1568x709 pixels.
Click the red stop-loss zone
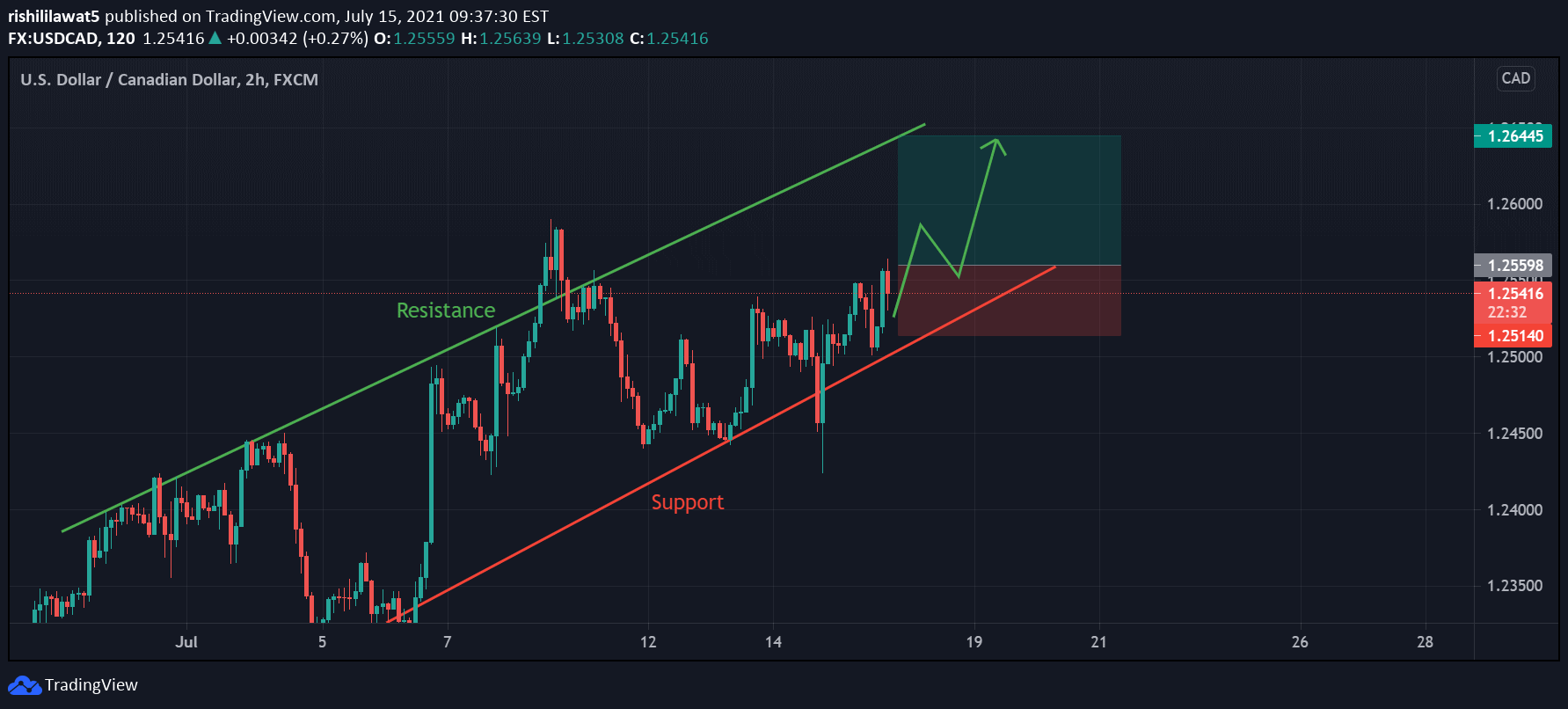pos(1010,300)
